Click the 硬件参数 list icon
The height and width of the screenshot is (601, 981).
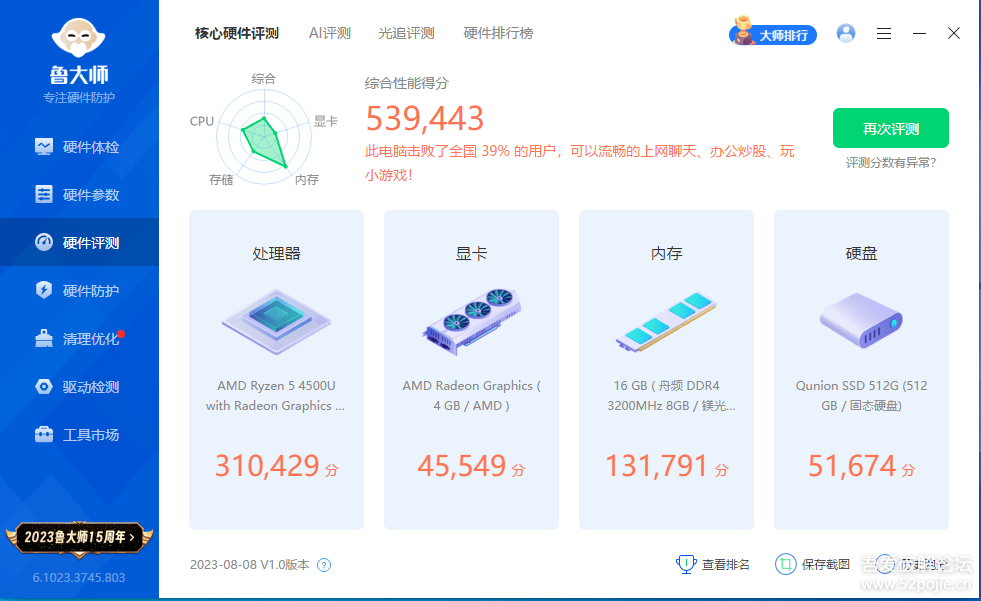[44, 194]
